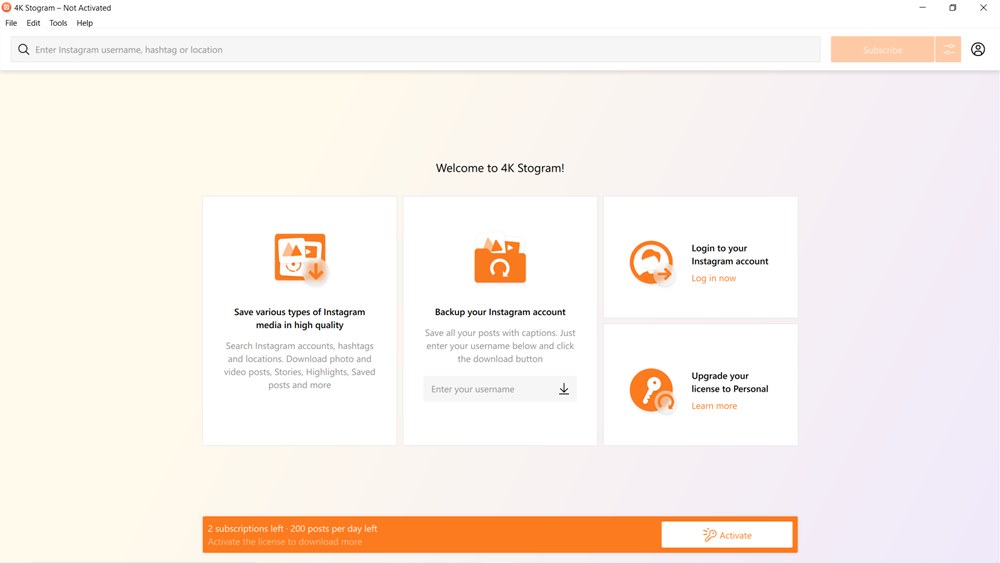This screenshot has width=1000, height=563.
Task: Click the Activate the license to download more text
Action: (284, 542)
